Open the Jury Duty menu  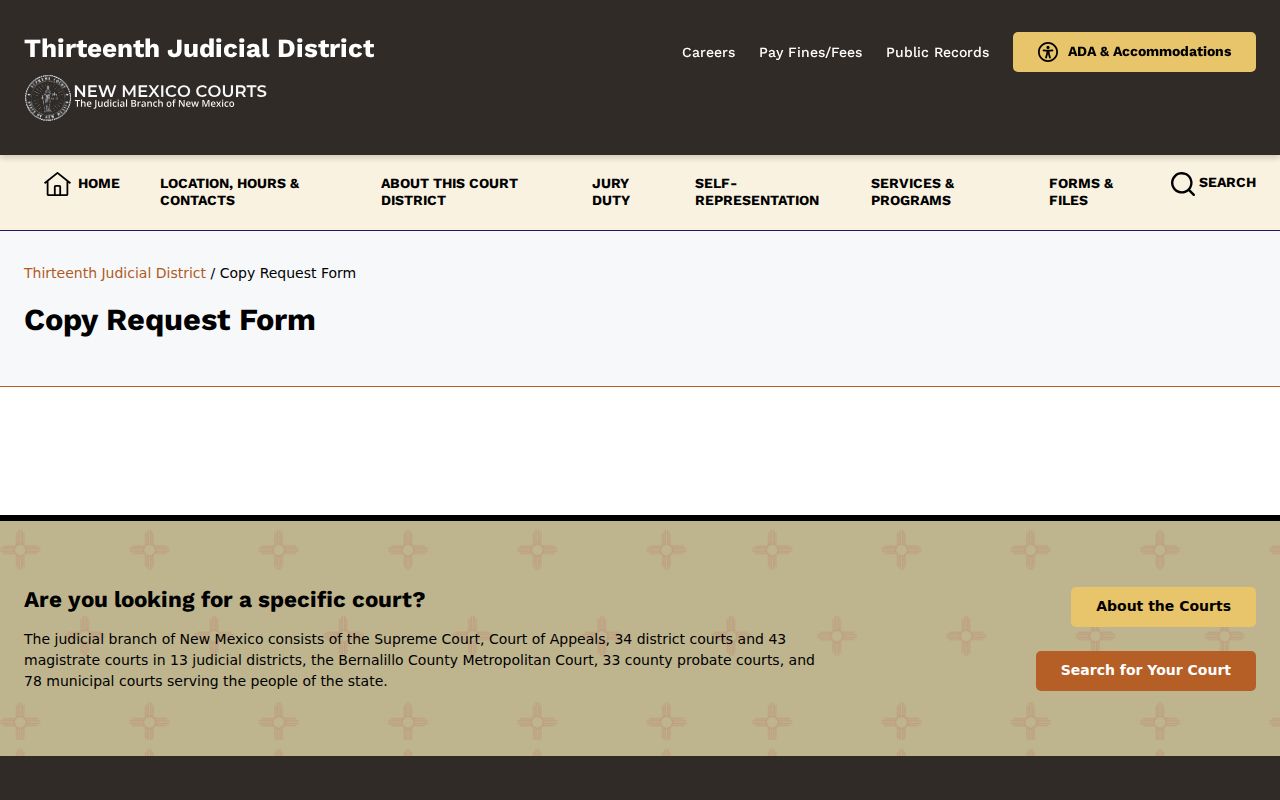pyautogui.click(x=611, y=192)
